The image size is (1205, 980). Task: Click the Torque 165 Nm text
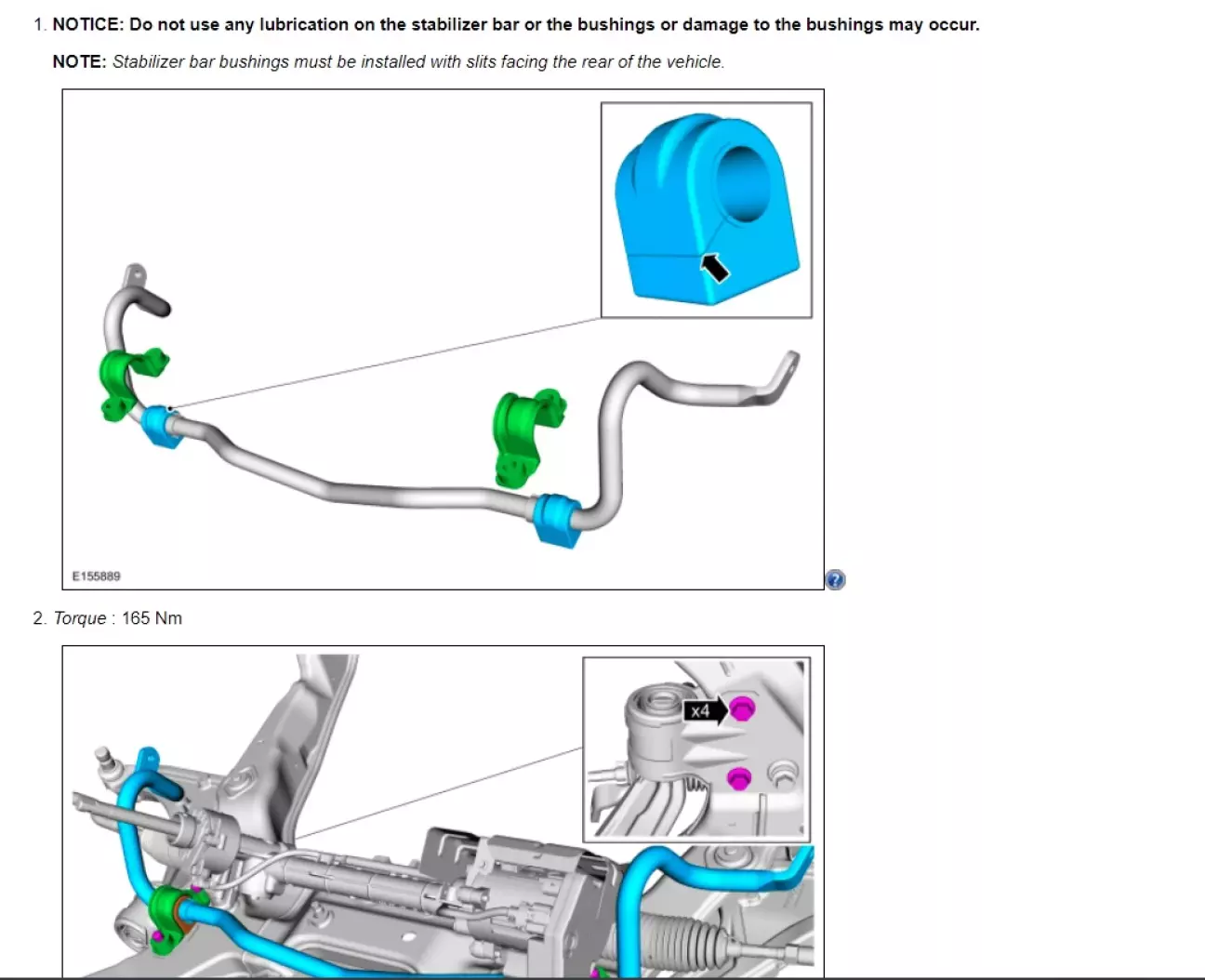click(x=118, y=618)
